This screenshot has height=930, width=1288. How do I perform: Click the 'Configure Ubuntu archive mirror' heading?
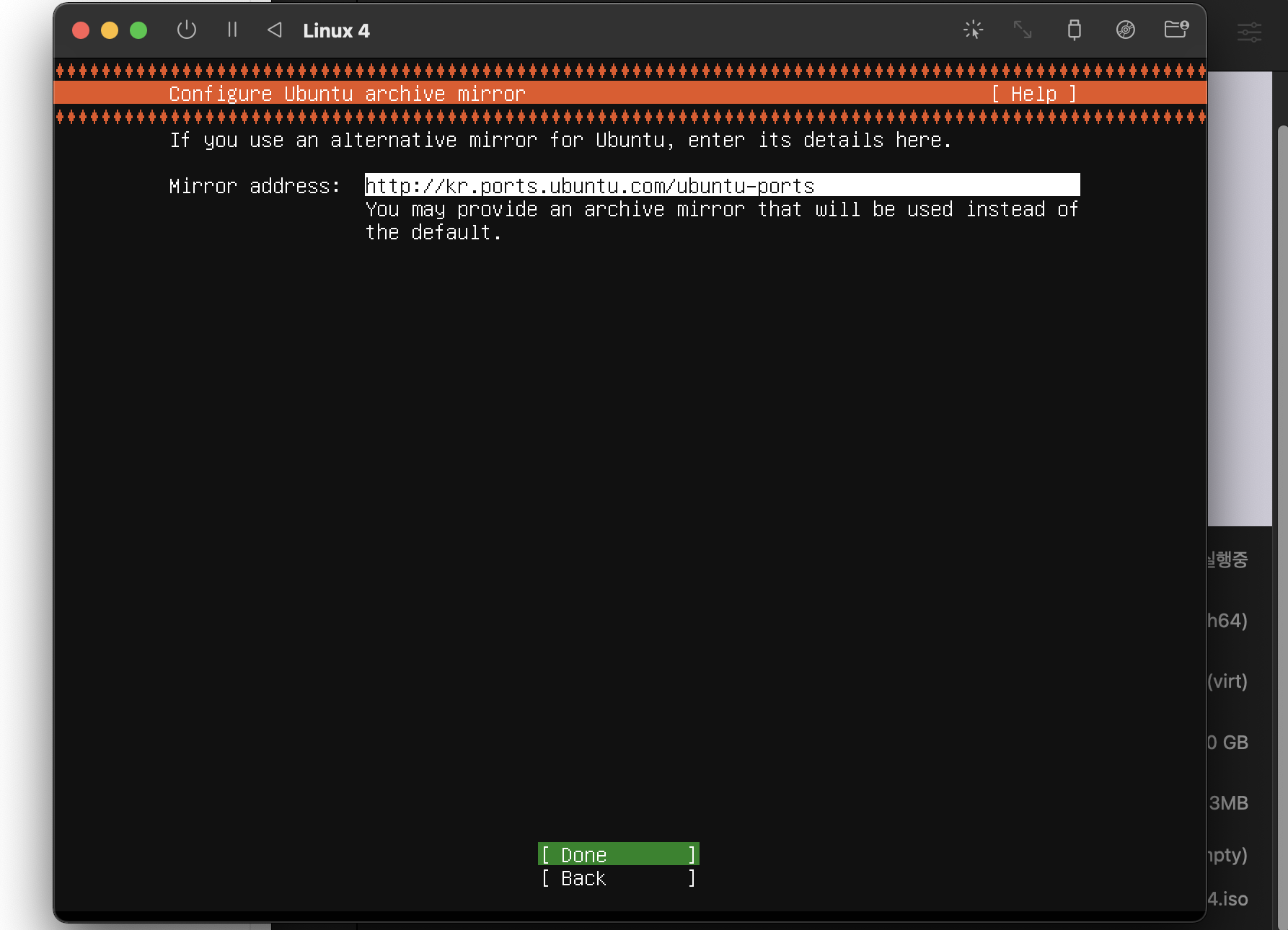coord(347,94)
